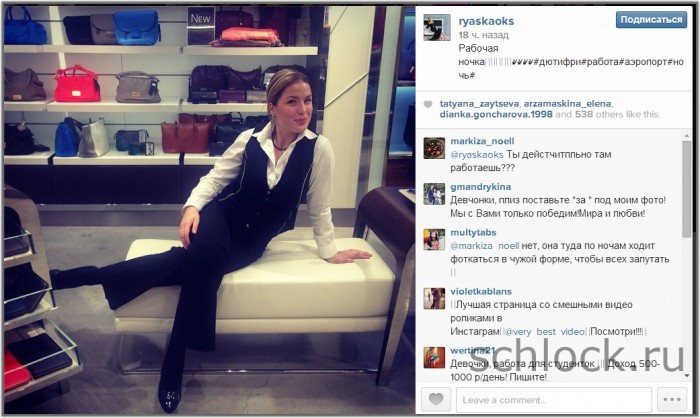Viewport: 700px width, 418px height.
Task: Click the comments scrollbar thumb
Action: click(687, 189)
